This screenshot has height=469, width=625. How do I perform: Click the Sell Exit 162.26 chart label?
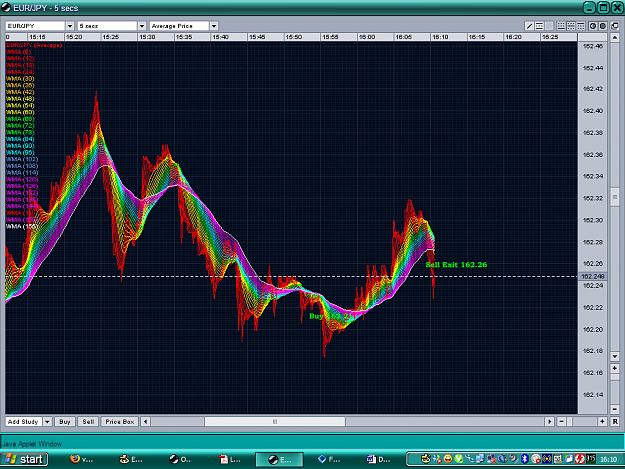pos(456,265)
